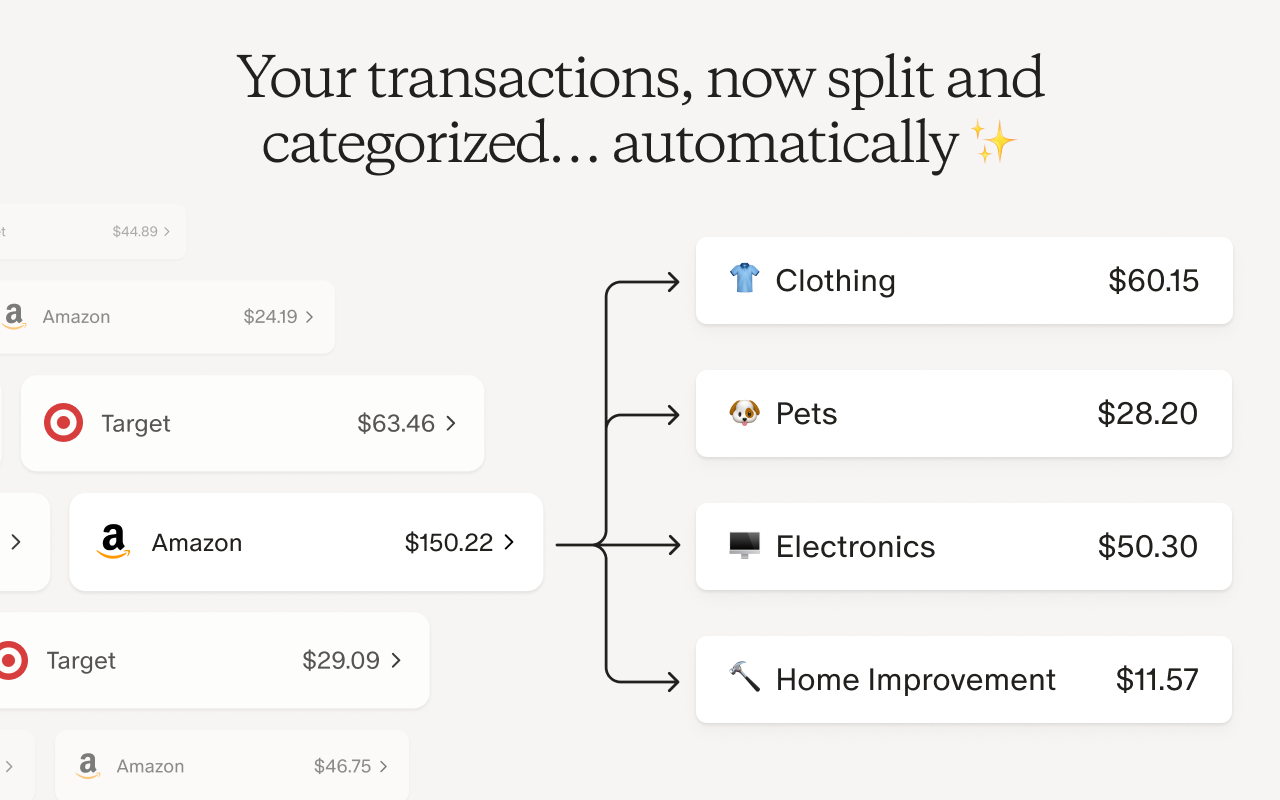Click the Amazon logo on $150.22 row
This screenshot has width=1280, height=800.
tap(114, 542)
